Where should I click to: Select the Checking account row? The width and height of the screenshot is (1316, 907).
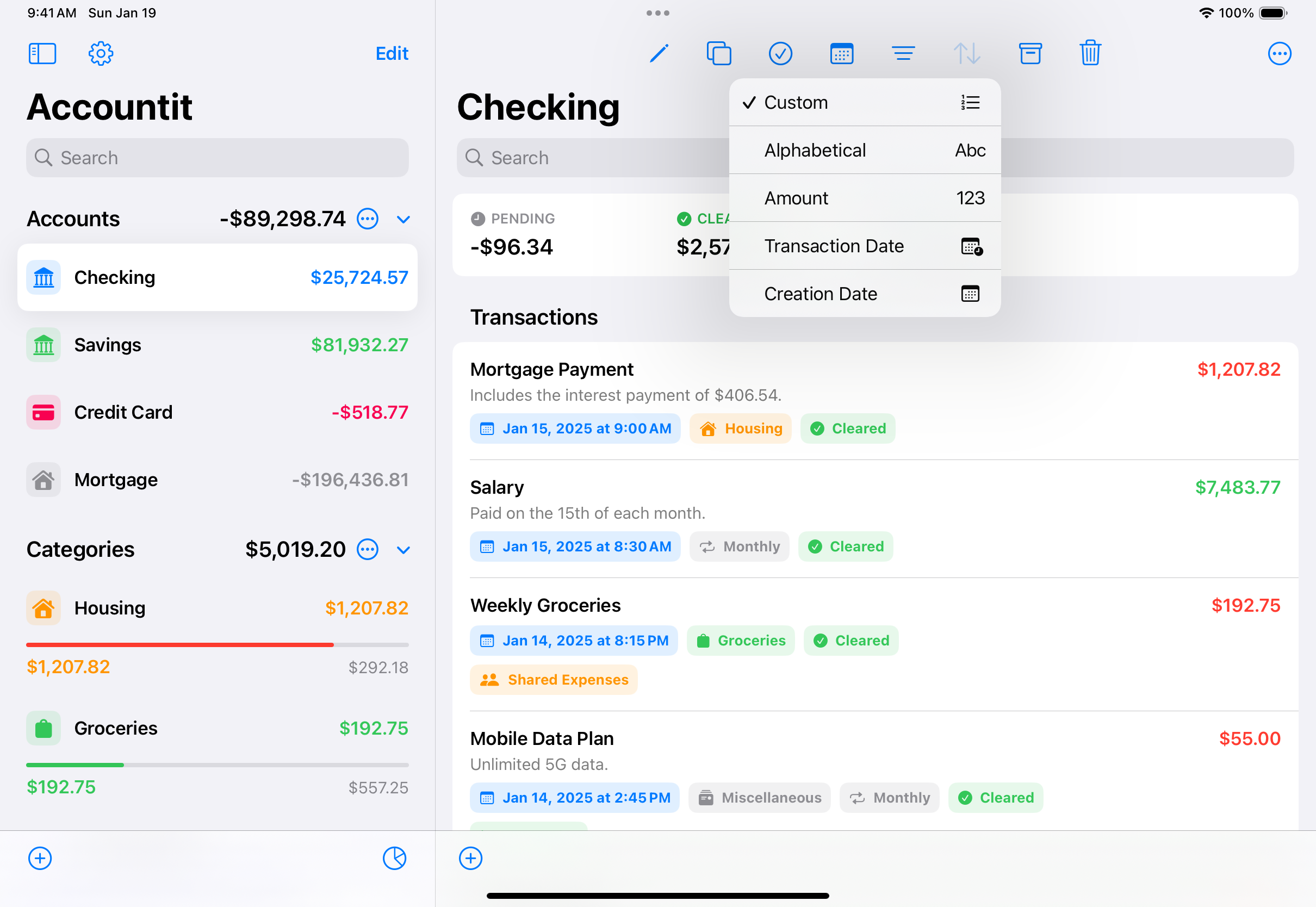click(218, 277)
